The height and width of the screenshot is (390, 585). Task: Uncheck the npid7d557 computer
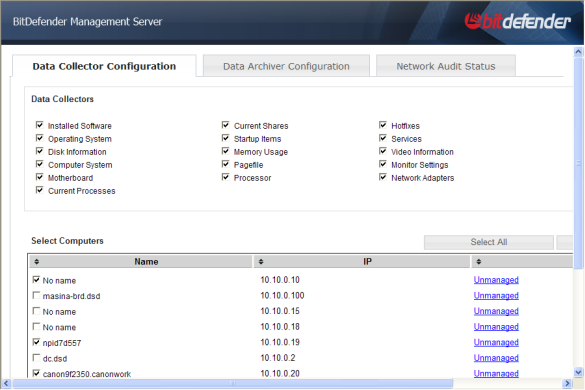pyautogui.click(x=36, y=342)
